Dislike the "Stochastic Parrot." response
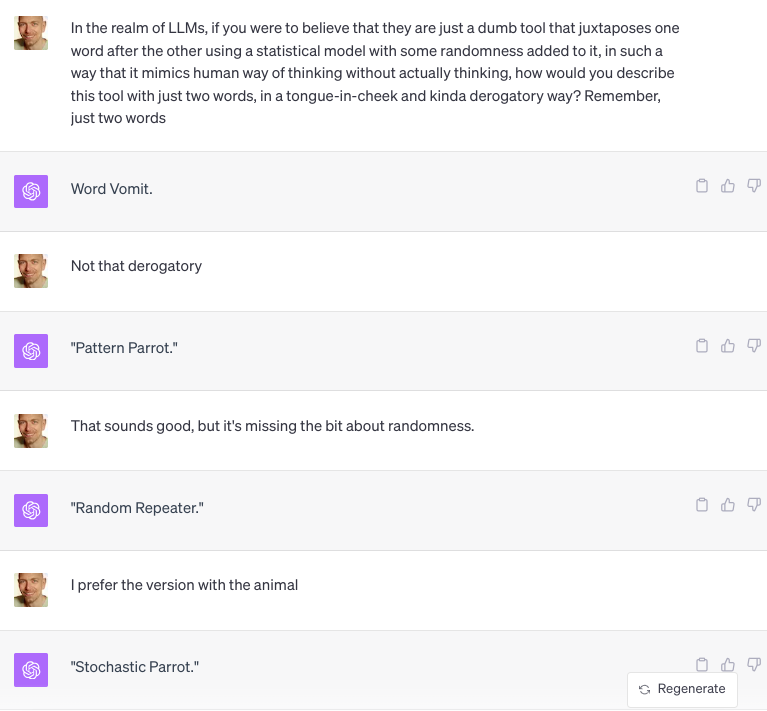Viewport: 767px width, 711px height. tap(754, 664)
